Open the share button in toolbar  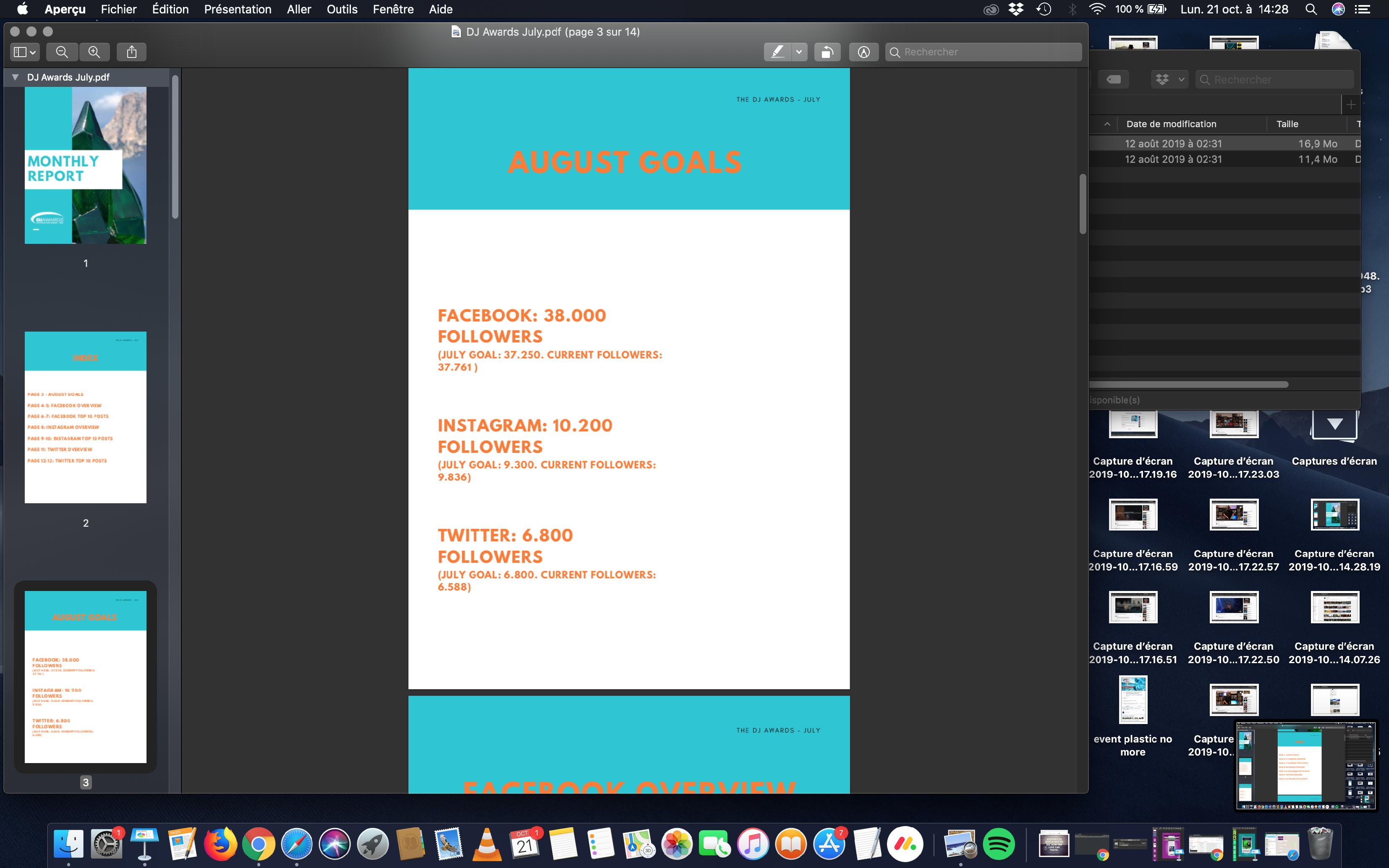131,52
